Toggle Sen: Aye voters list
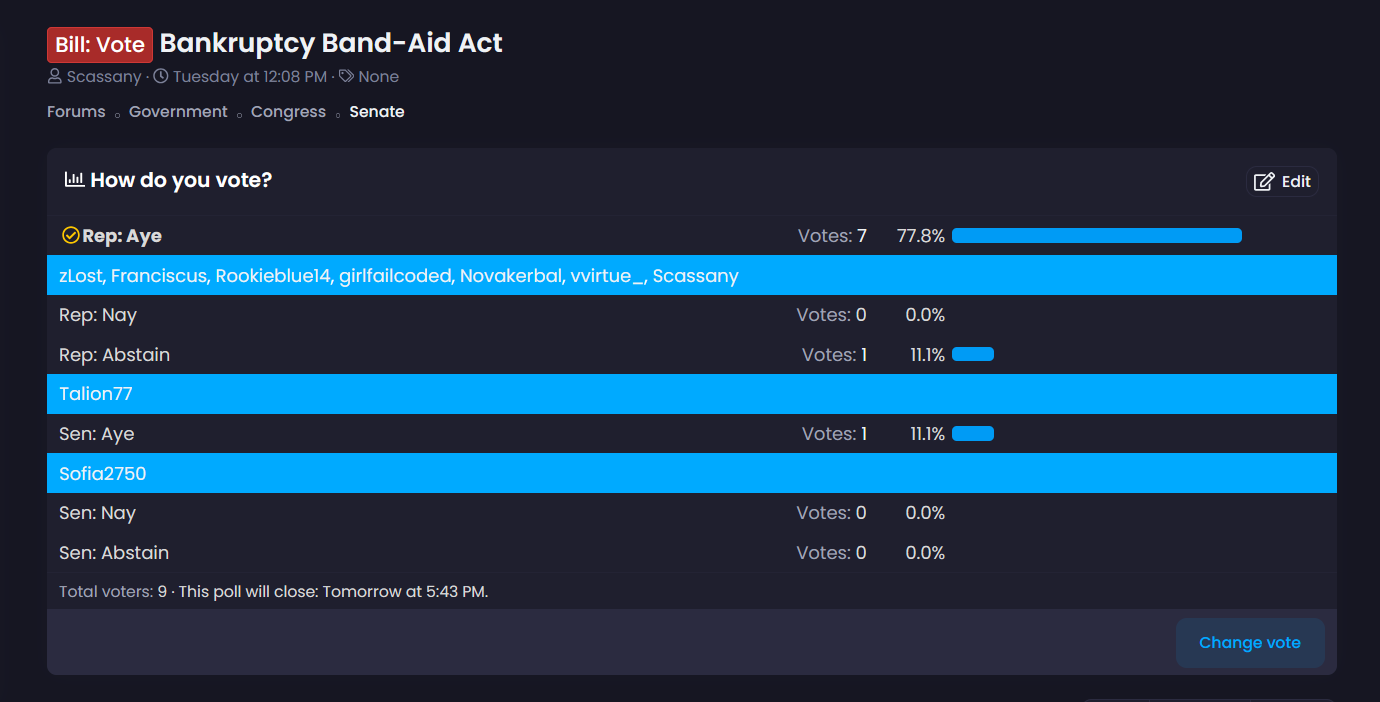 (x=835, y=434)
